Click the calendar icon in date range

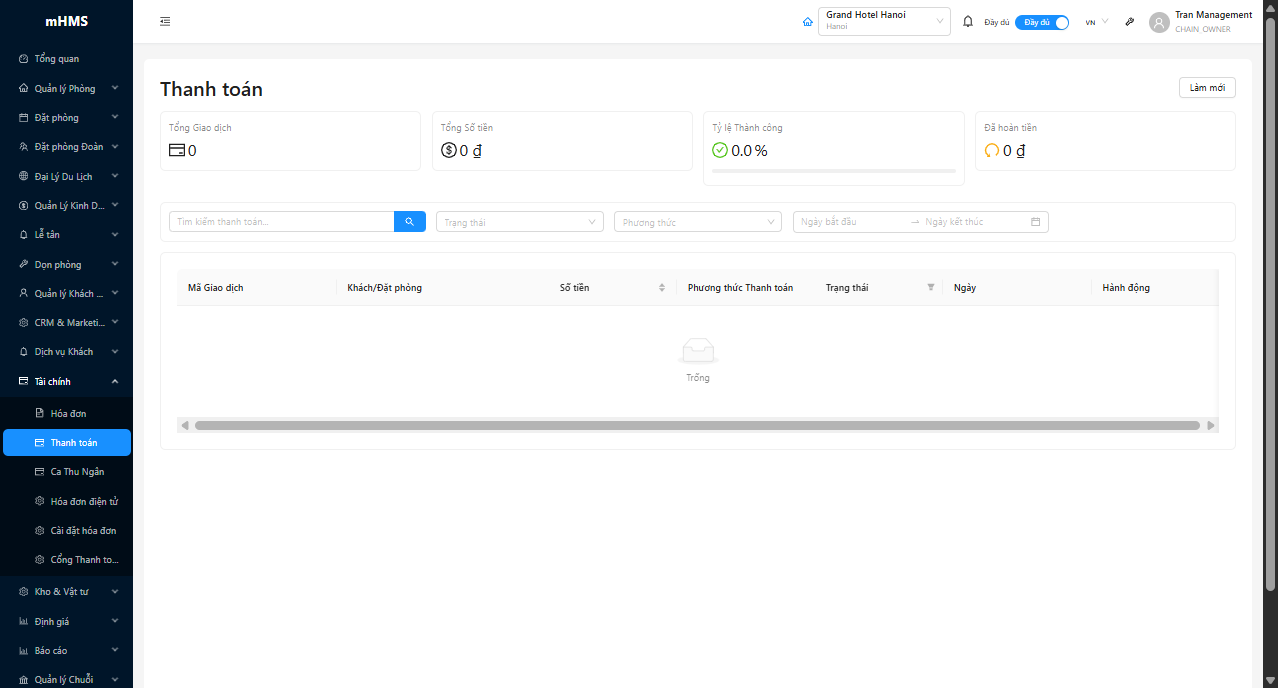(x=1035, y=222)
